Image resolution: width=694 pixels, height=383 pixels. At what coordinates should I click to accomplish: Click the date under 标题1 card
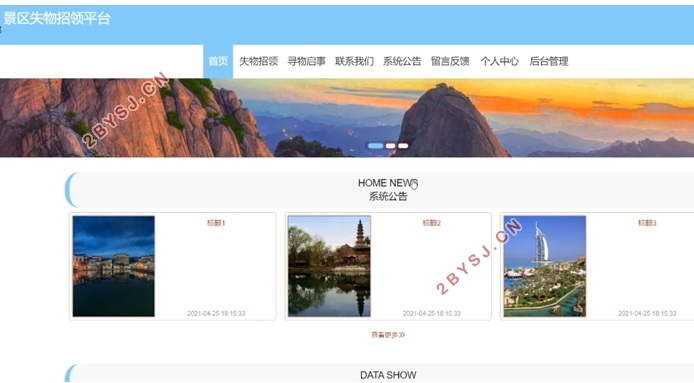point(216,313)
